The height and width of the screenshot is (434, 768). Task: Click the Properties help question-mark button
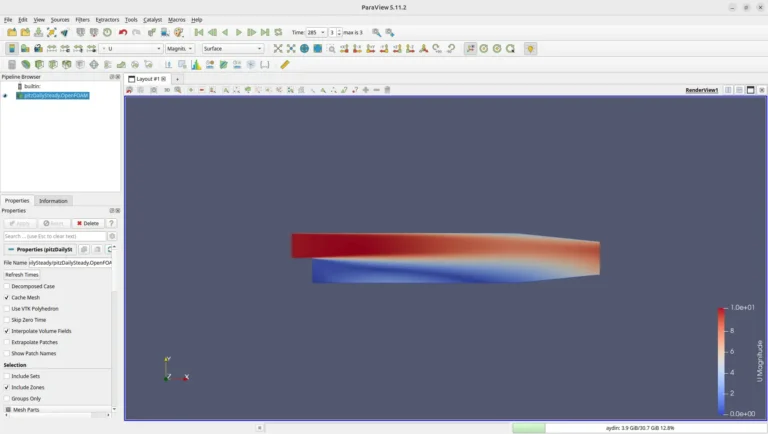(111, 223)
